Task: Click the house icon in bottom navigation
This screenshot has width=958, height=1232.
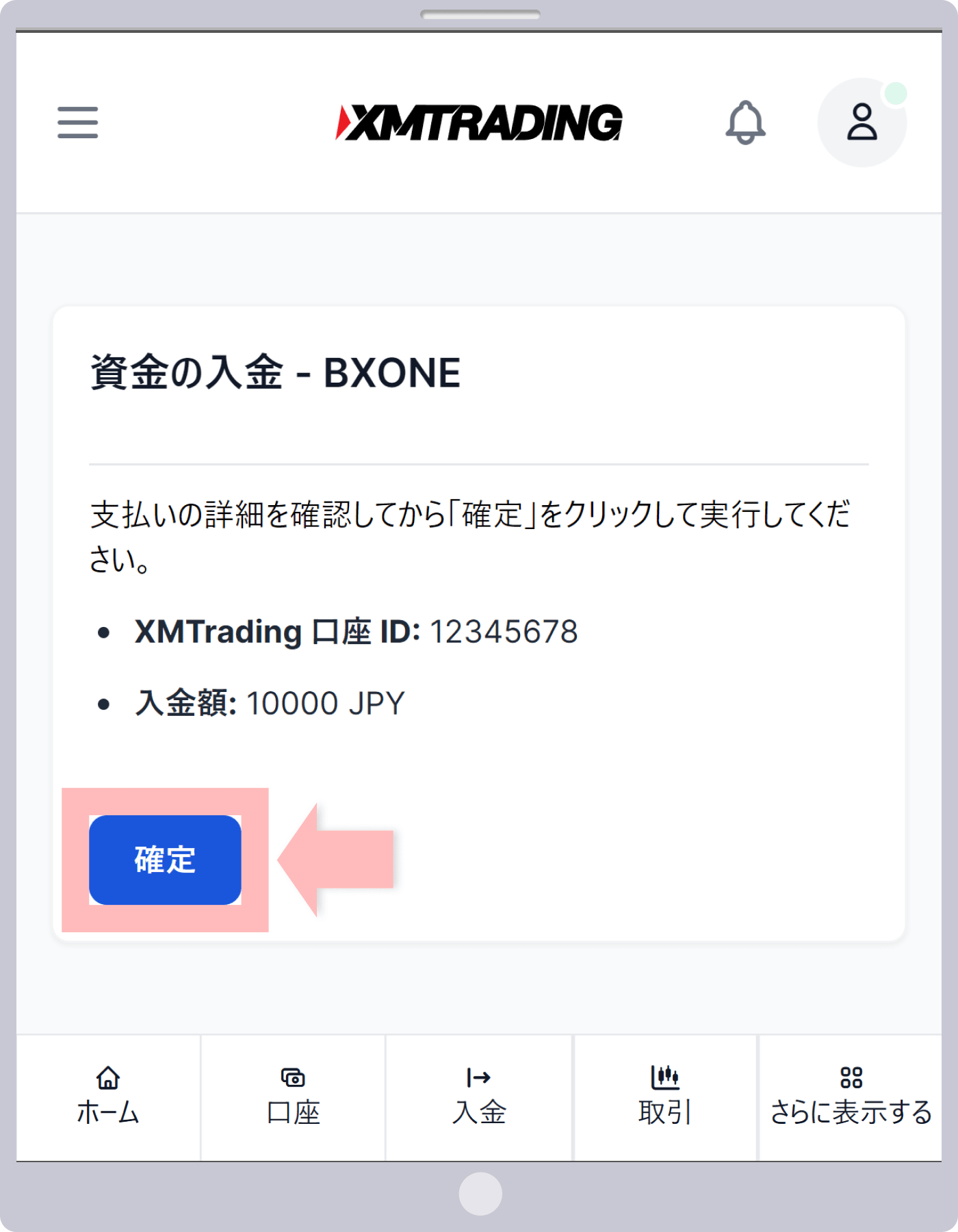Action: click(108, 1077)
